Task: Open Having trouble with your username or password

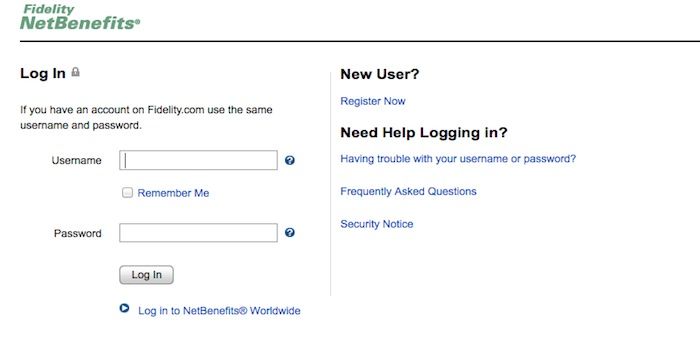Action: [458, 159]
